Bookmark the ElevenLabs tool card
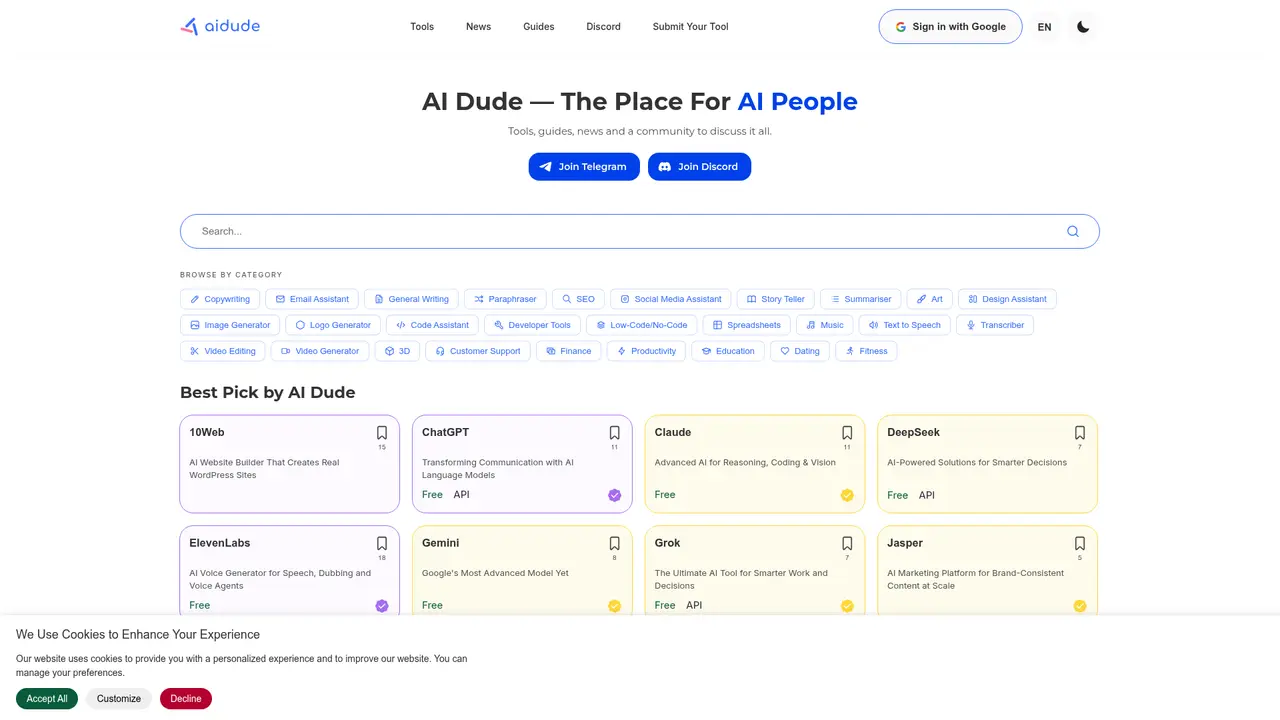1280x720 pixels. pos(382,544)
